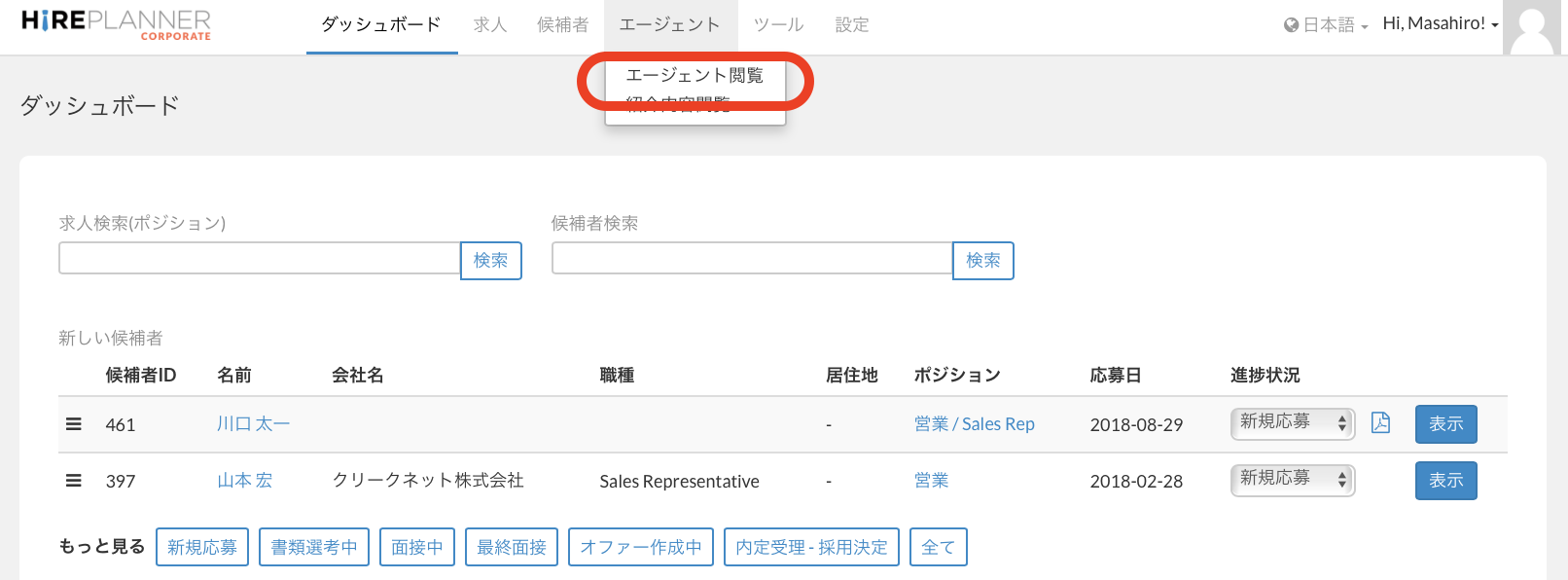The image size is (1568, 580).
Task: Click the globe language icon
Action: [1291, 25]
